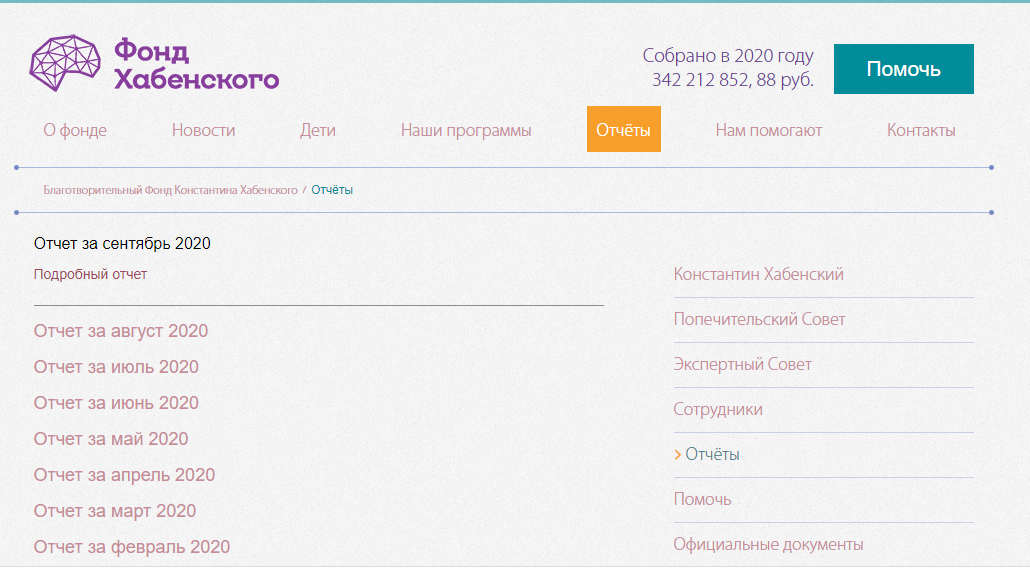Open the О фонде menu item
The width and height of the screenshot is (1030, 569).
pos(75,130)
